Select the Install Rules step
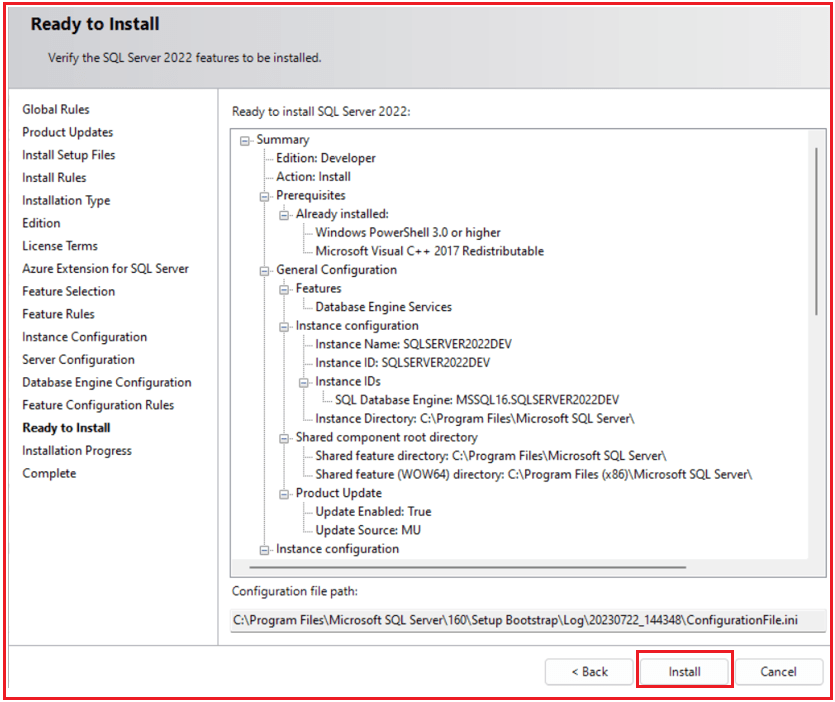The height and width of the screenshot is (702, 835). 54,178
